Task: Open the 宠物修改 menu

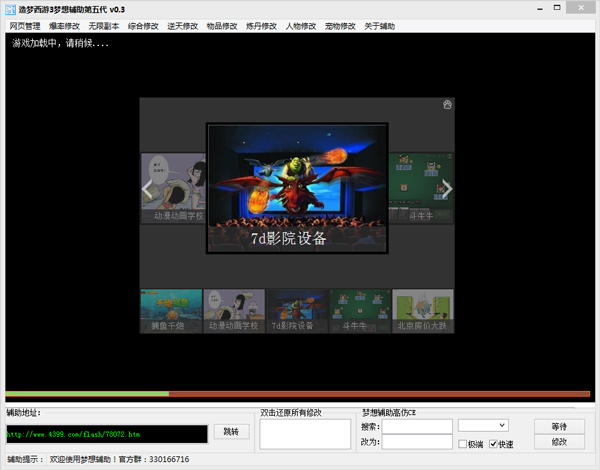Action: coord(340,25)
